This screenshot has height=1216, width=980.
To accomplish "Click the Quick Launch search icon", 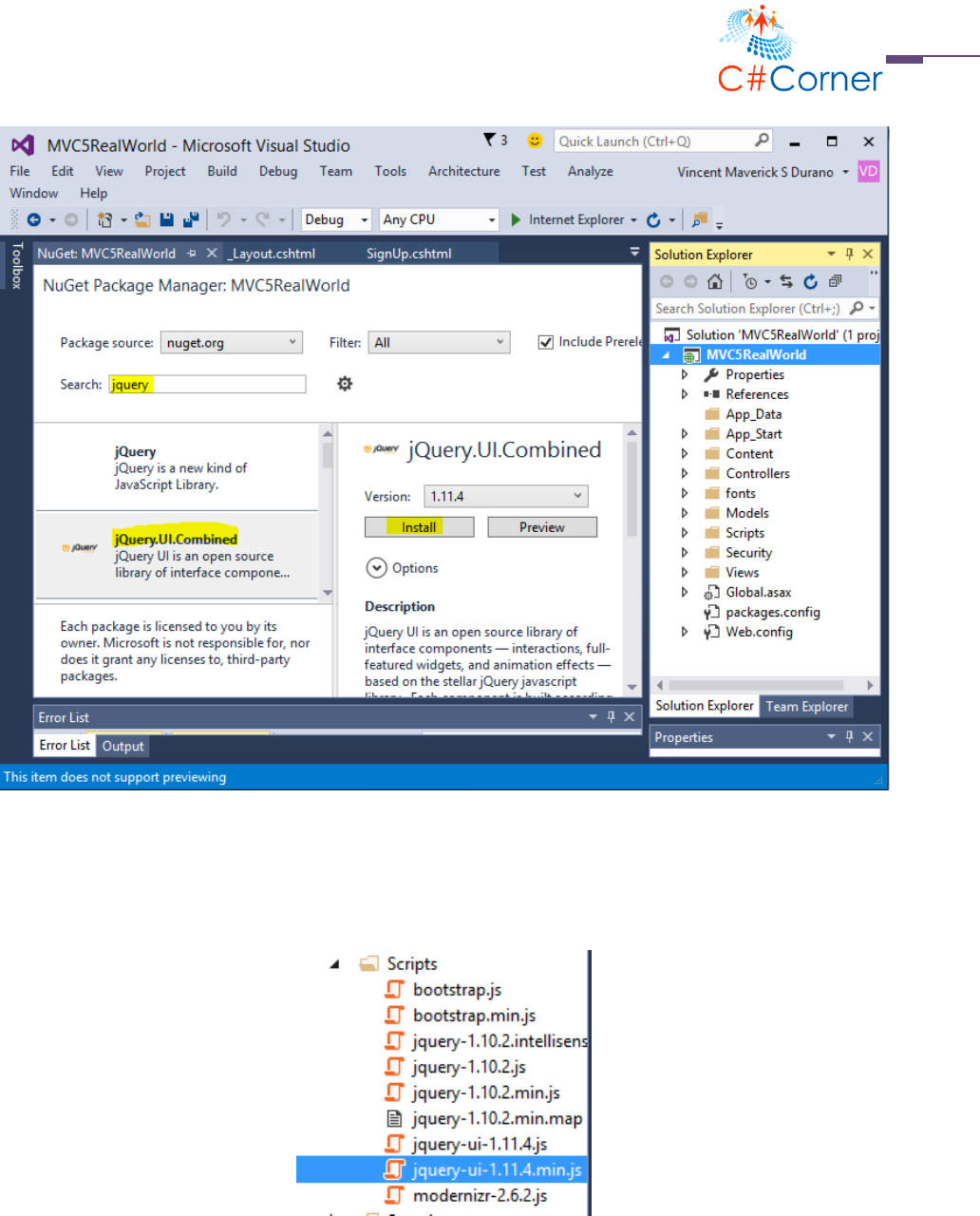I will (762, 141).
